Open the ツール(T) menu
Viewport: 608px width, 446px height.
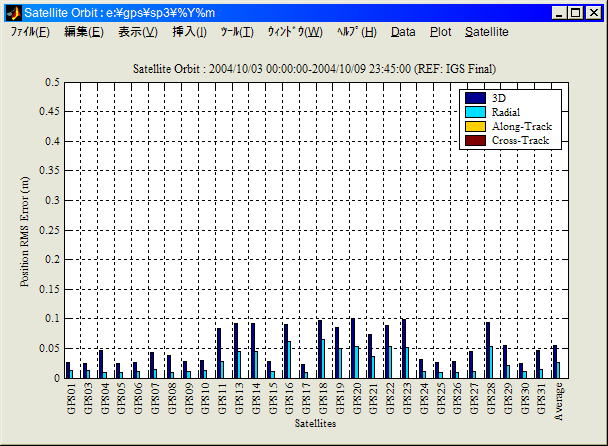237,32
